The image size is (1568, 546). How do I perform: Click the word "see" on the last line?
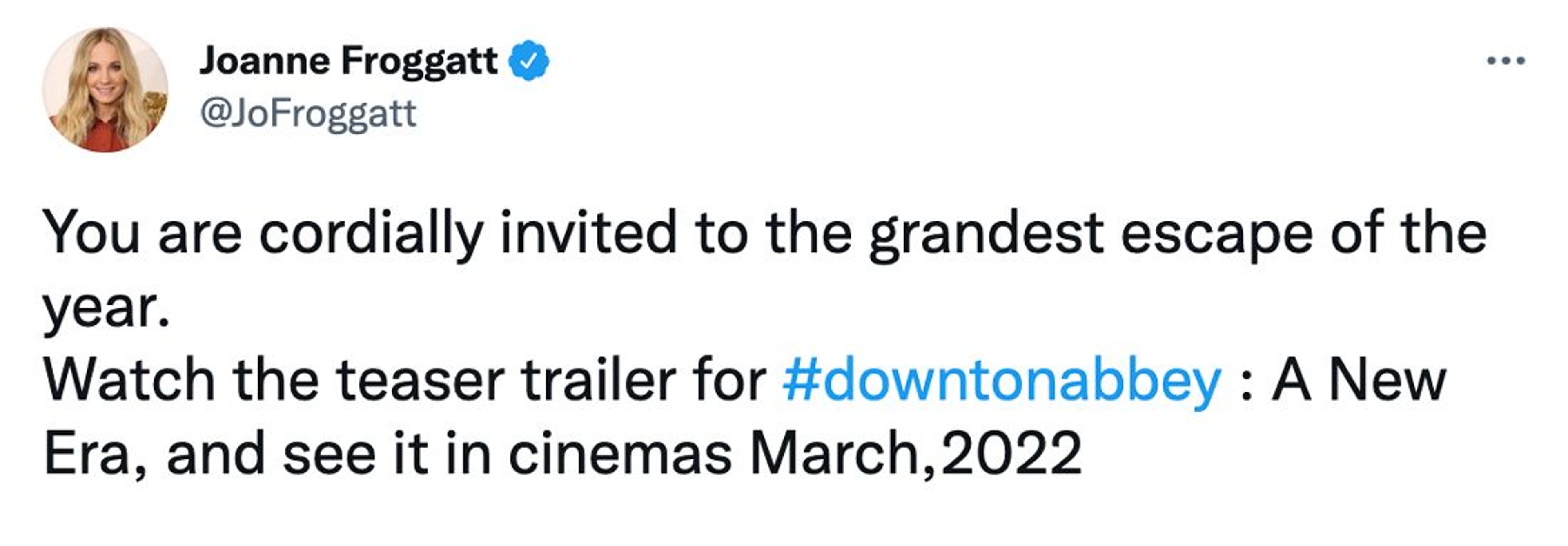[x=329, y=454]
